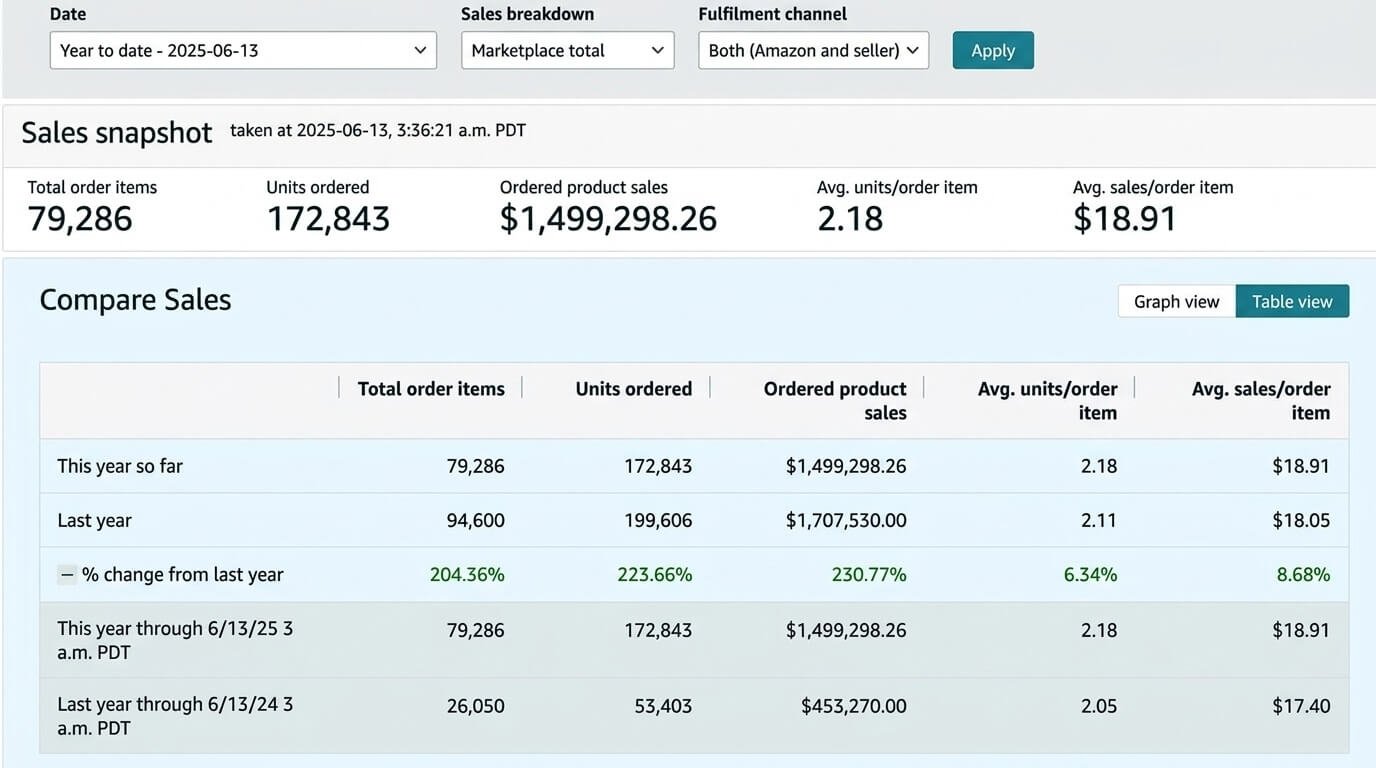Click the Total order items column header
The image size is (1376, 768).
click(x=431, y=389)
